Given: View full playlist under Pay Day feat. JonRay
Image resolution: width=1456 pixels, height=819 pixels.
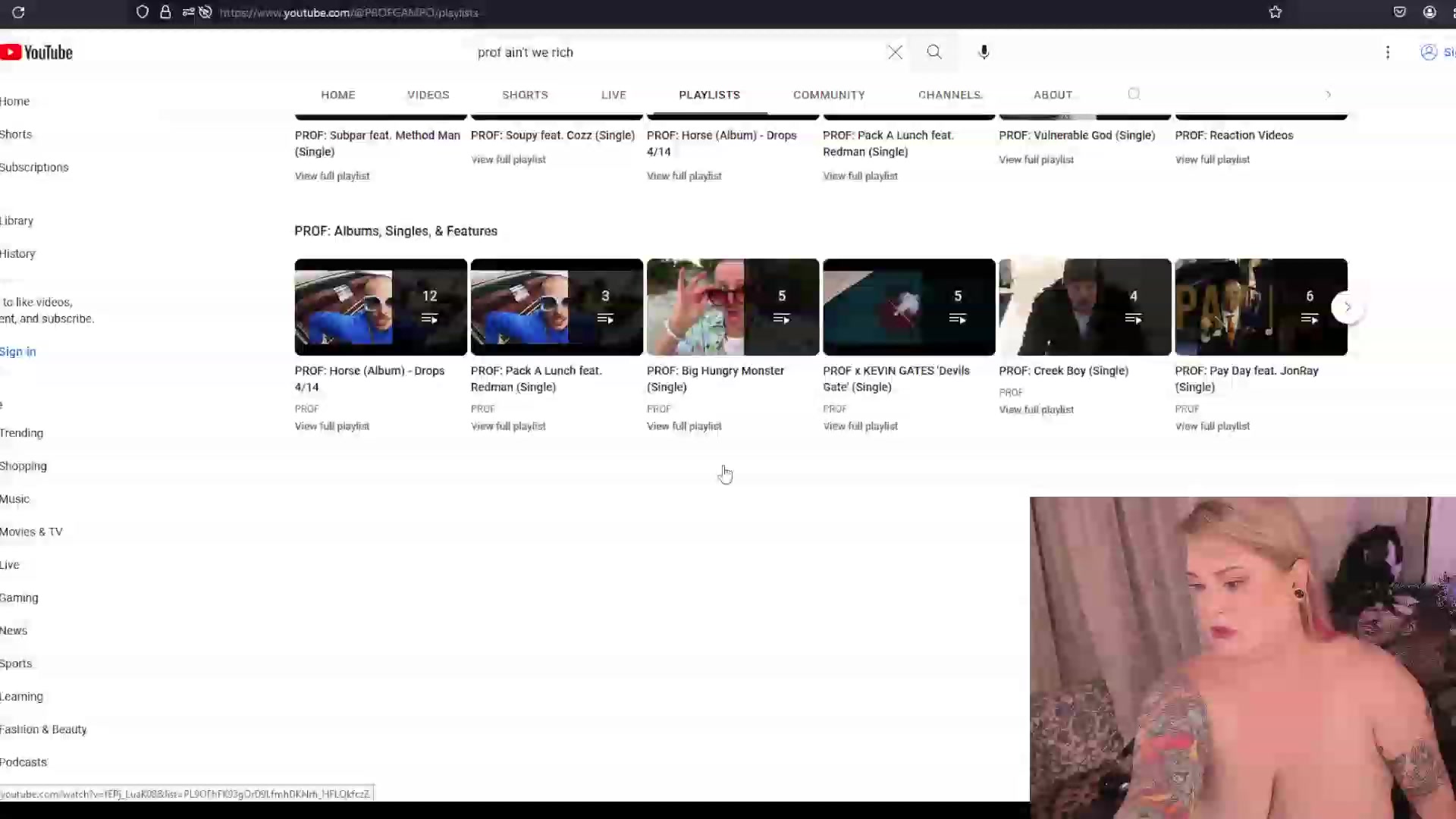Looking at the screenshot, I should (x=1212, y=426).
